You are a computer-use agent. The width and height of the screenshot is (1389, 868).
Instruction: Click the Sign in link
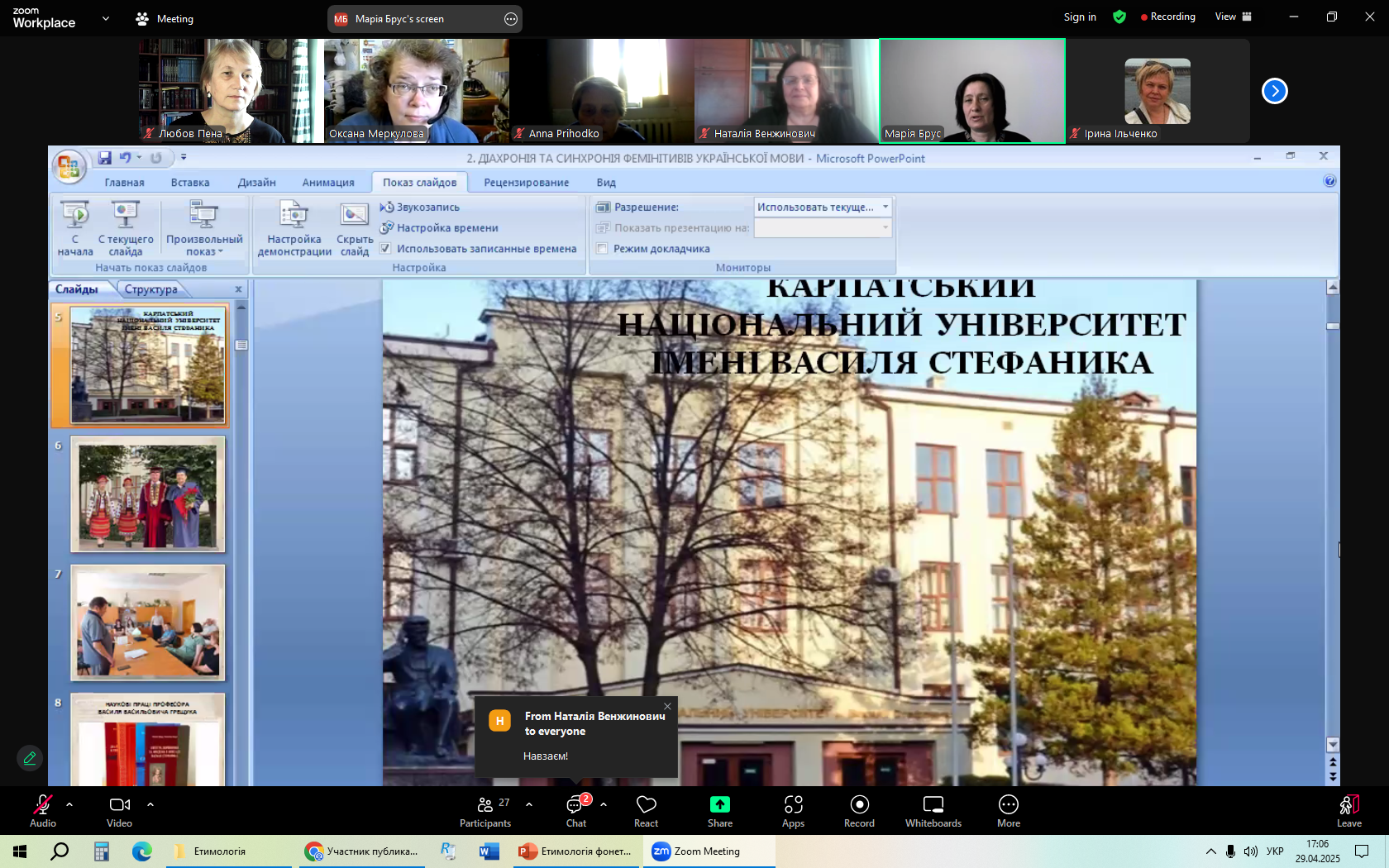1080,17
